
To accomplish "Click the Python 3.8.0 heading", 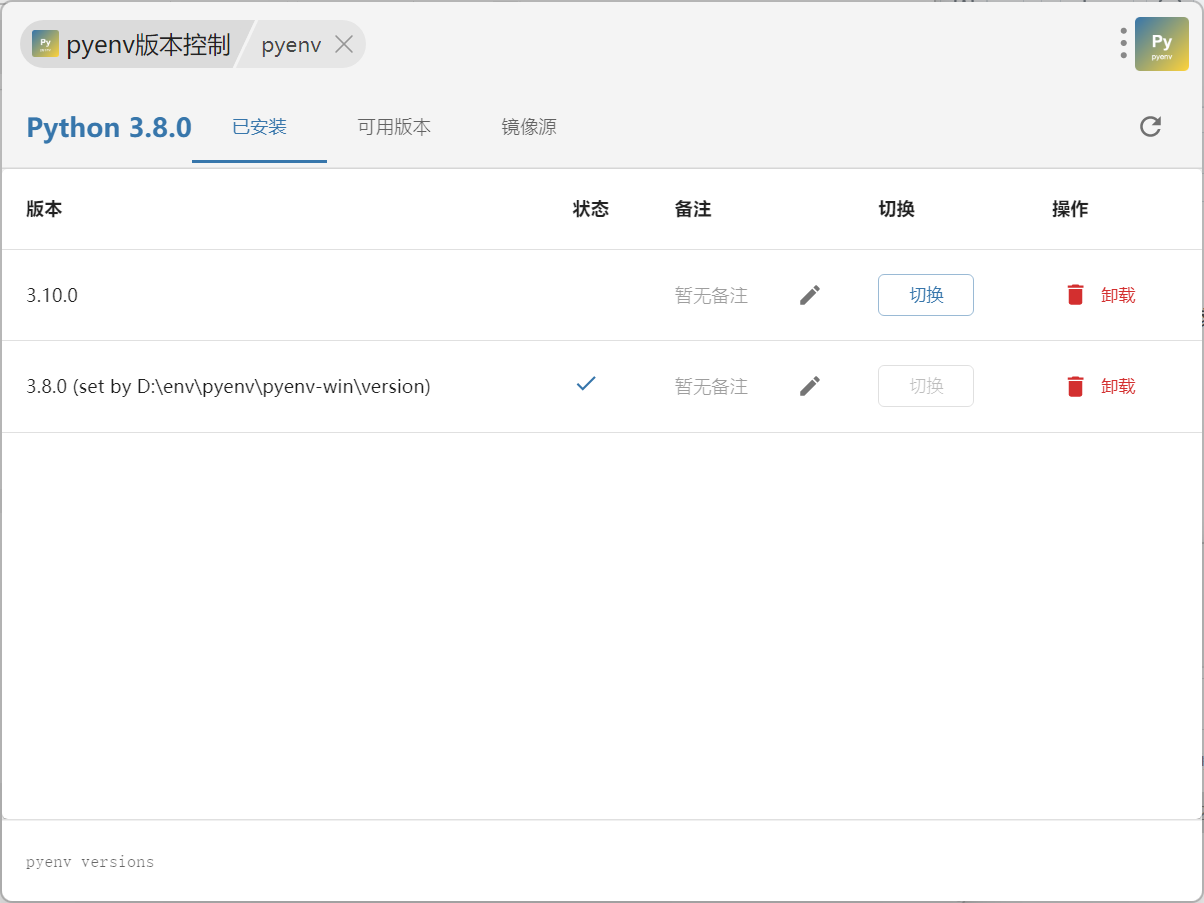I will click(109, 128).
